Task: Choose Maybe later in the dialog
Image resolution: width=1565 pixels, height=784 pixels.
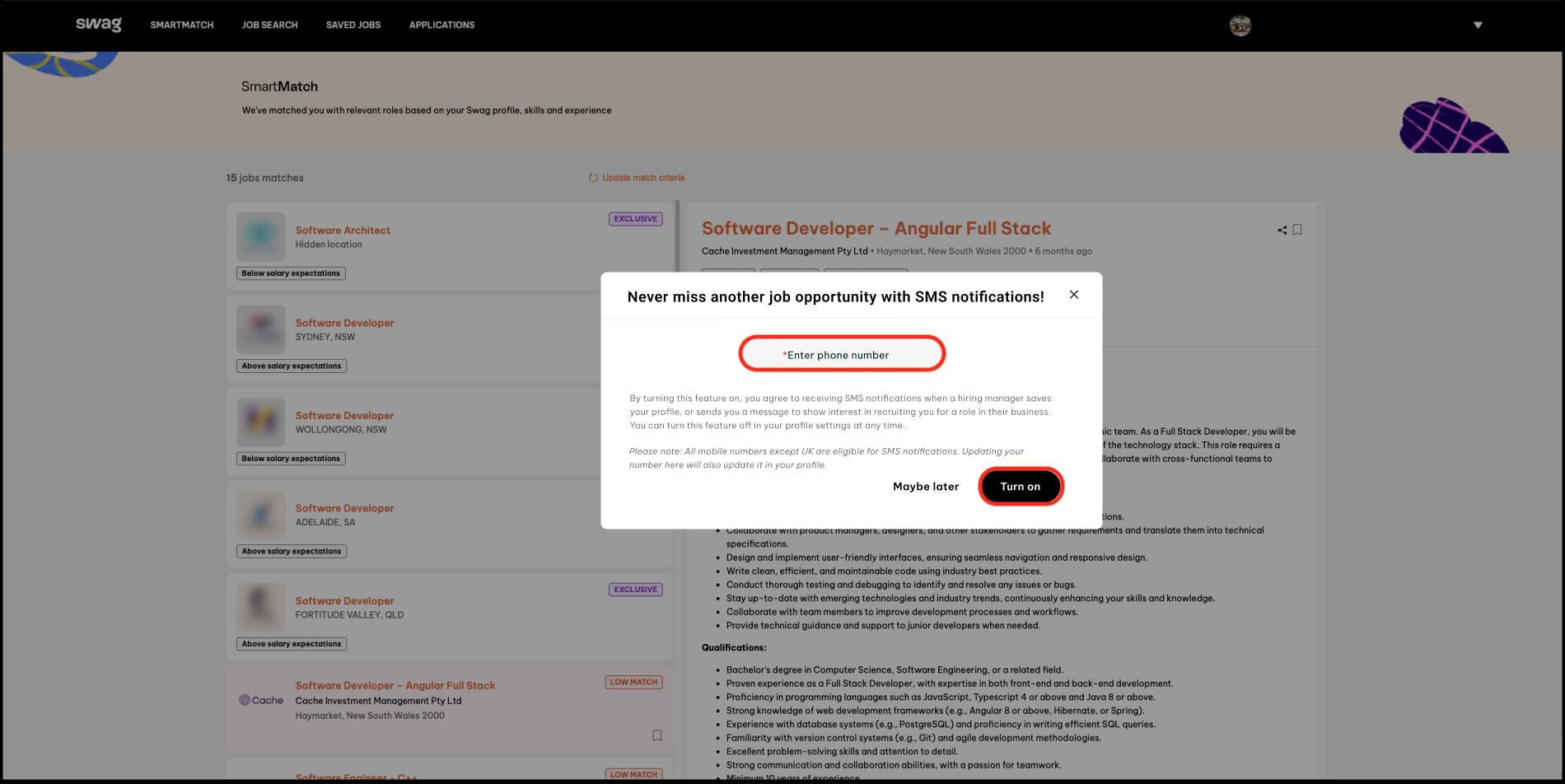Action: [x=926, y=487]
